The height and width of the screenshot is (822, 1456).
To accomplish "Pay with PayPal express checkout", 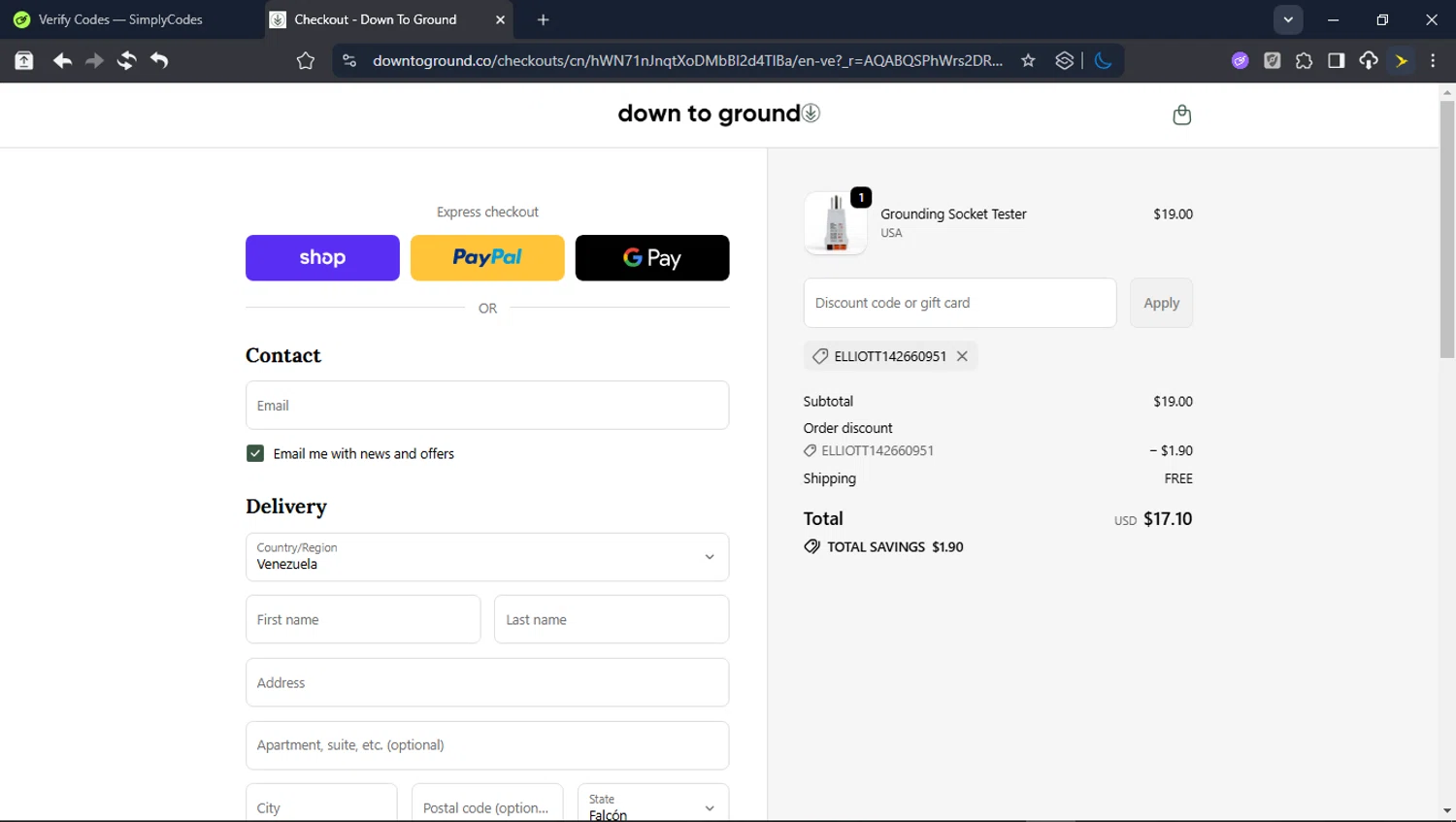I will pyautogui.click(x=487, y=258).
